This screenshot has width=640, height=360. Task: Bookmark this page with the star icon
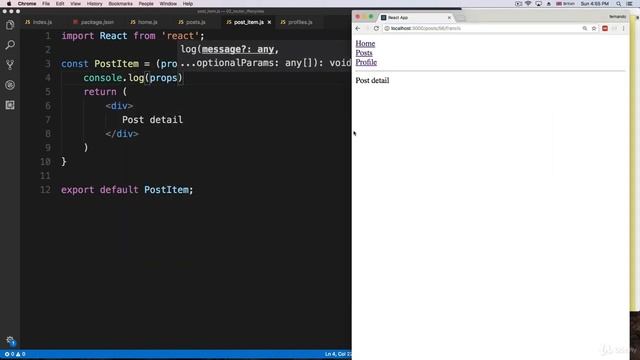click(x=594, y=29)
